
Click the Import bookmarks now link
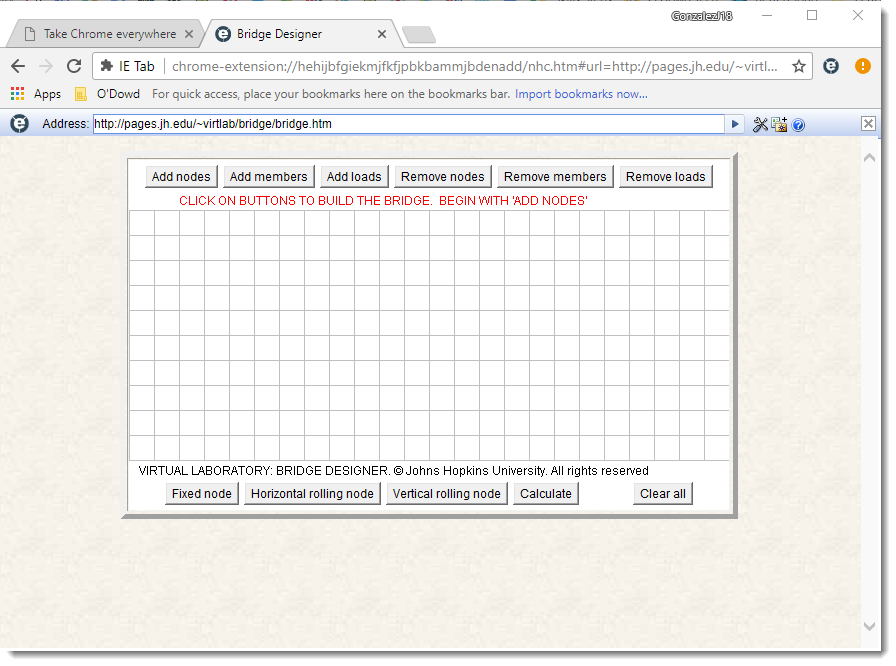(x=581, y=94)
